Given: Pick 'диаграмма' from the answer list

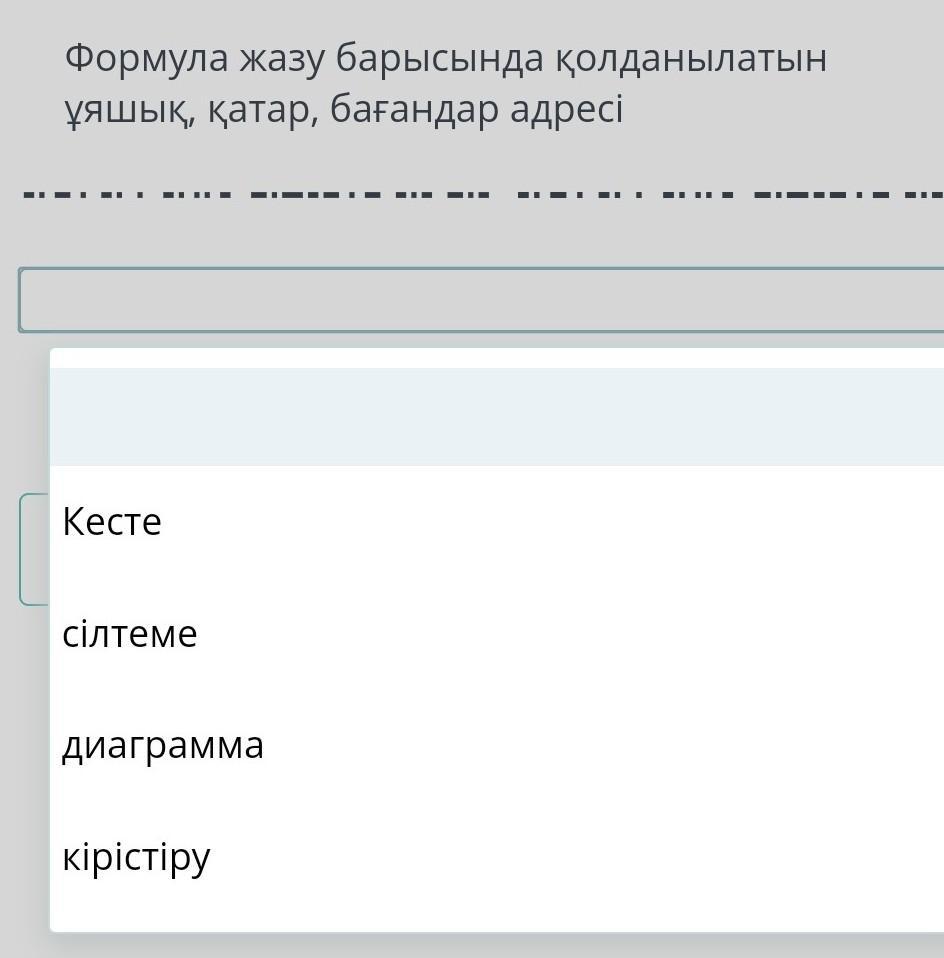Looking at the screenshot, I should coord(163,746).
